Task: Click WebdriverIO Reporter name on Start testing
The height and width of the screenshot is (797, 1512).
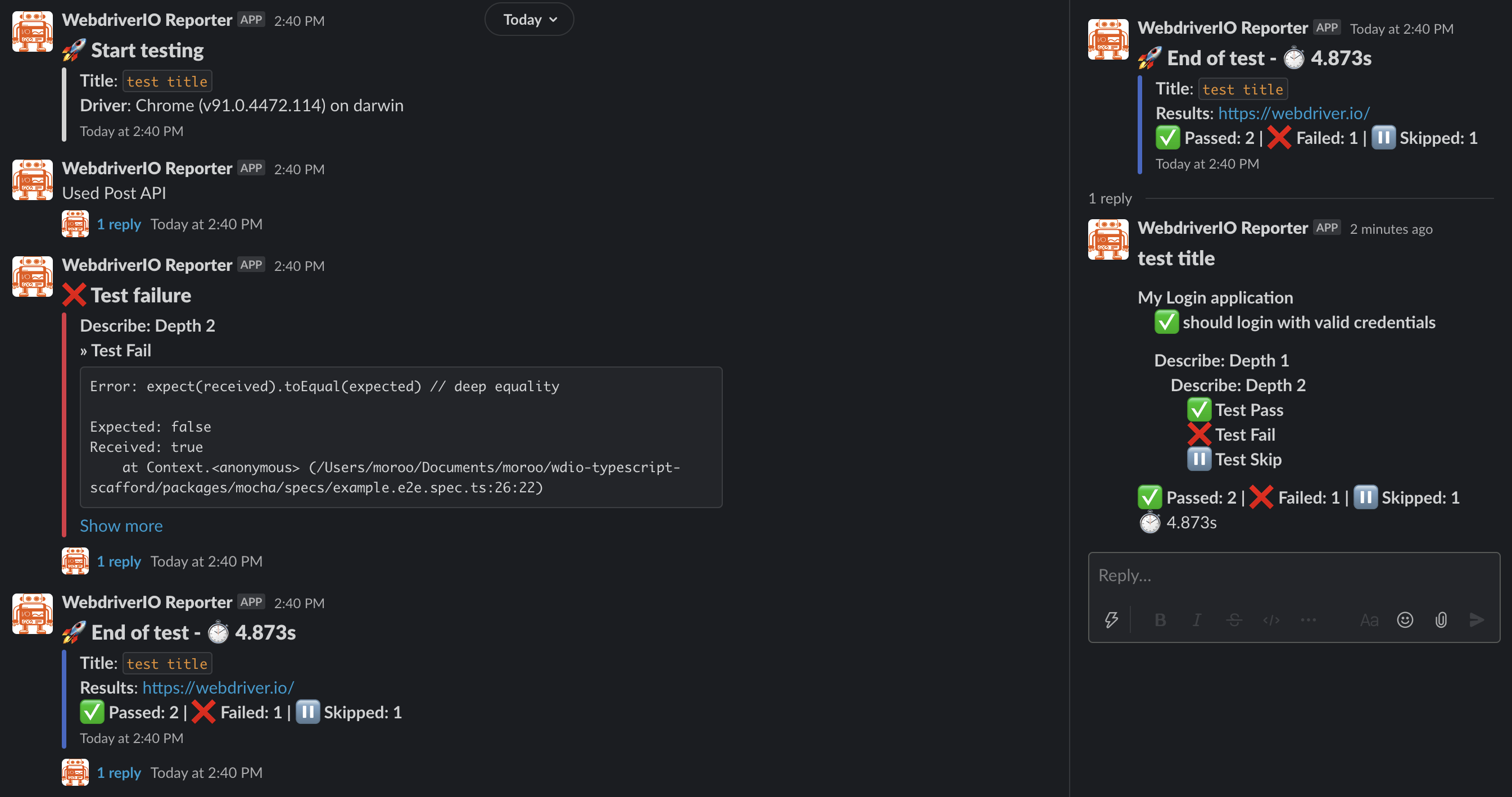Action: [147, 20]
